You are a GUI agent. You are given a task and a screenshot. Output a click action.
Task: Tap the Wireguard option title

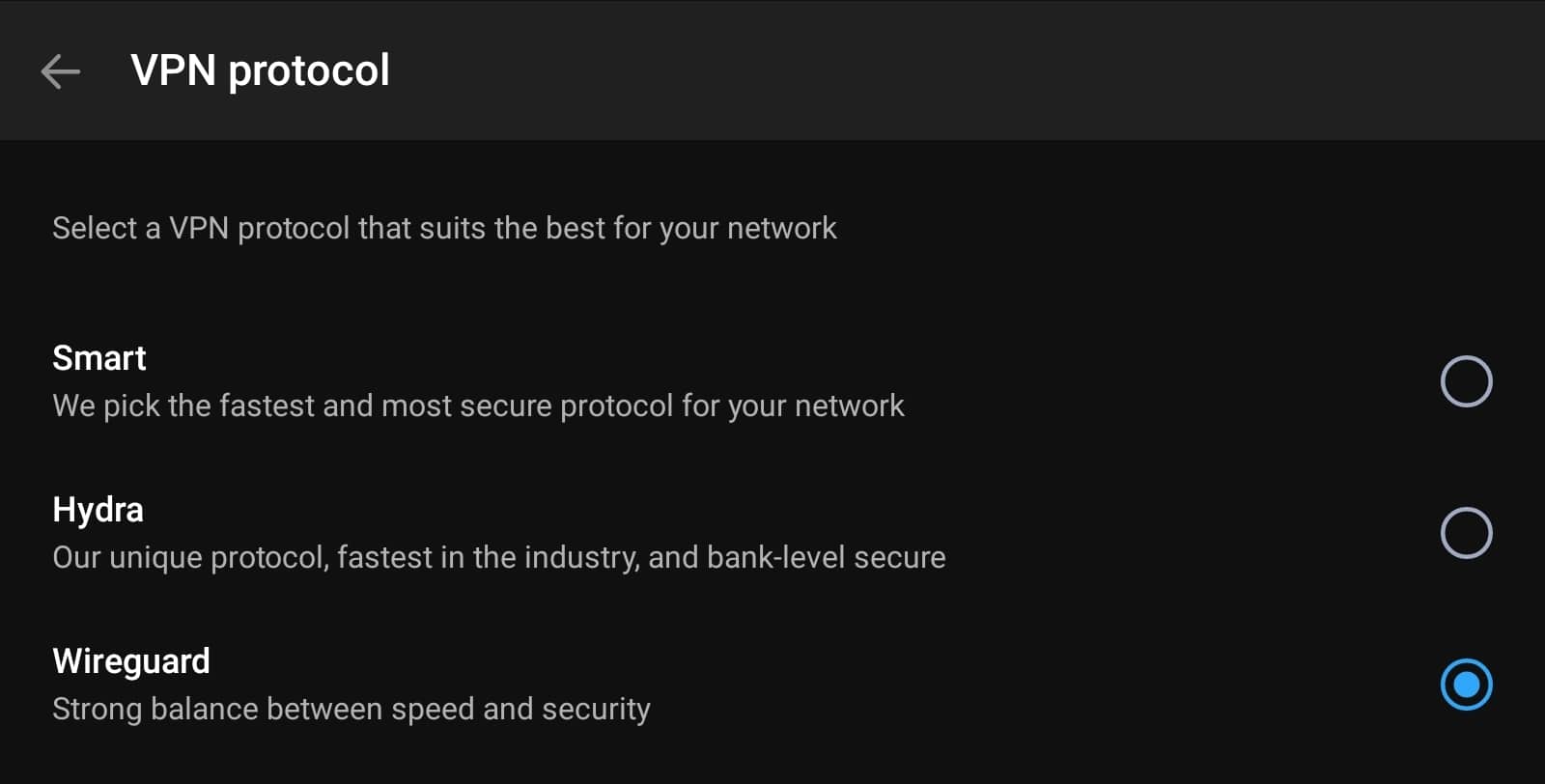[x=131, y=661]
